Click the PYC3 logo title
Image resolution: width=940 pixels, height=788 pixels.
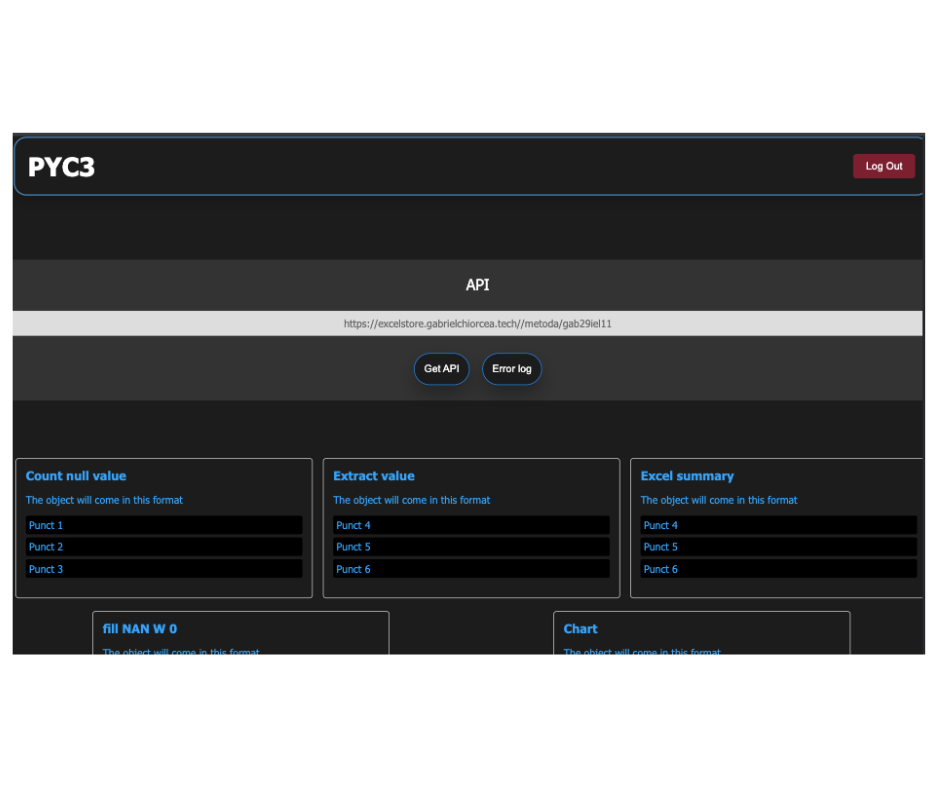pyautogui.click(x=61, y=167)
